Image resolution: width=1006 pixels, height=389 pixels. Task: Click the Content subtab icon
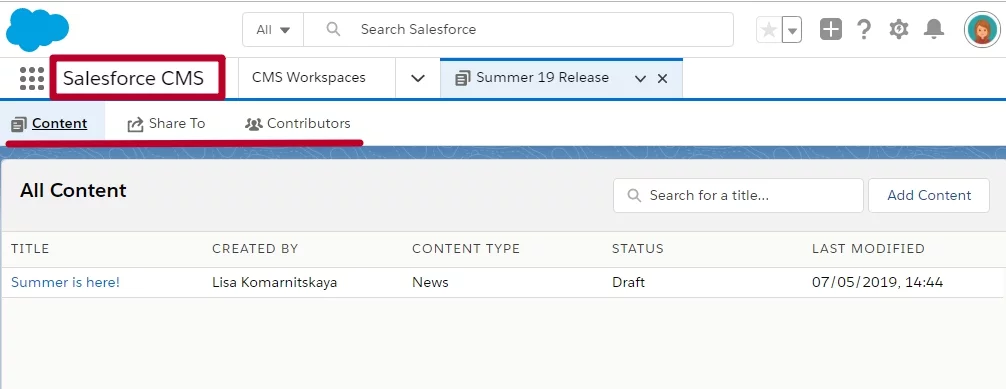click(x=19, y=124)
